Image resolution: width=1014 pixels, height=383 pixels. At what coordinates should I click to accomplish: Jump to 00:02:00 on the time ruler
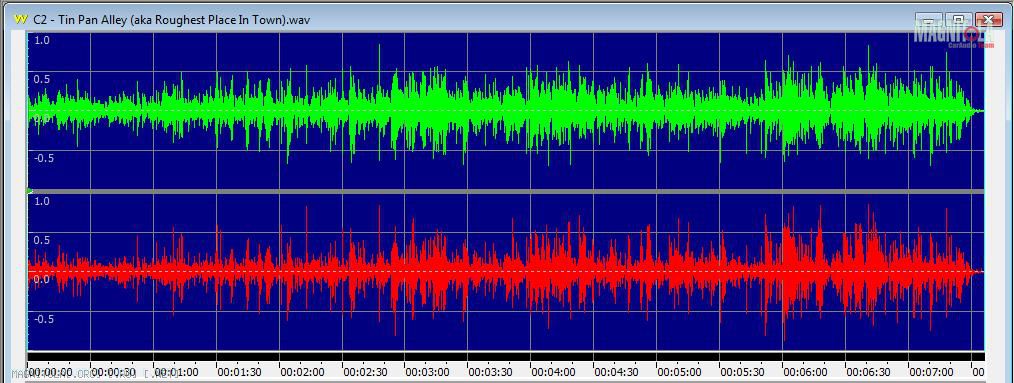point(302,373)
